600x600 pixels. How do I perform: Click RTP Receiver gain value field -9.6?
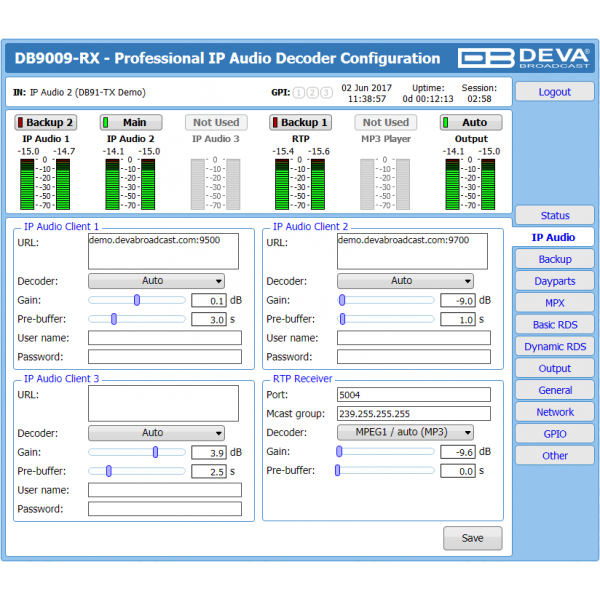pos(458,452)
